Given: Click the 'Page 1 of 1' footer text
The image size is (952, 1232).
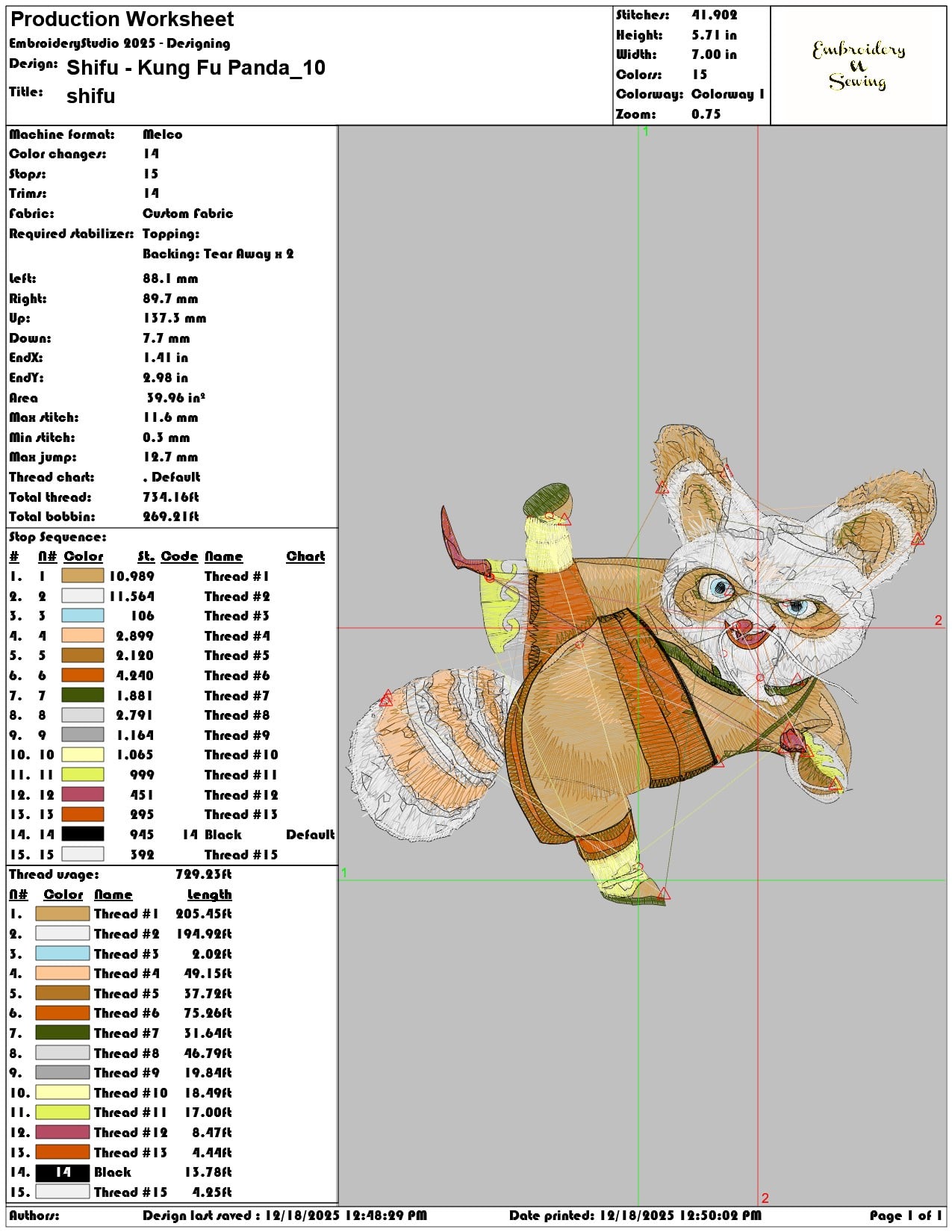Looking at the screenshot, I should click(906, 1216).
